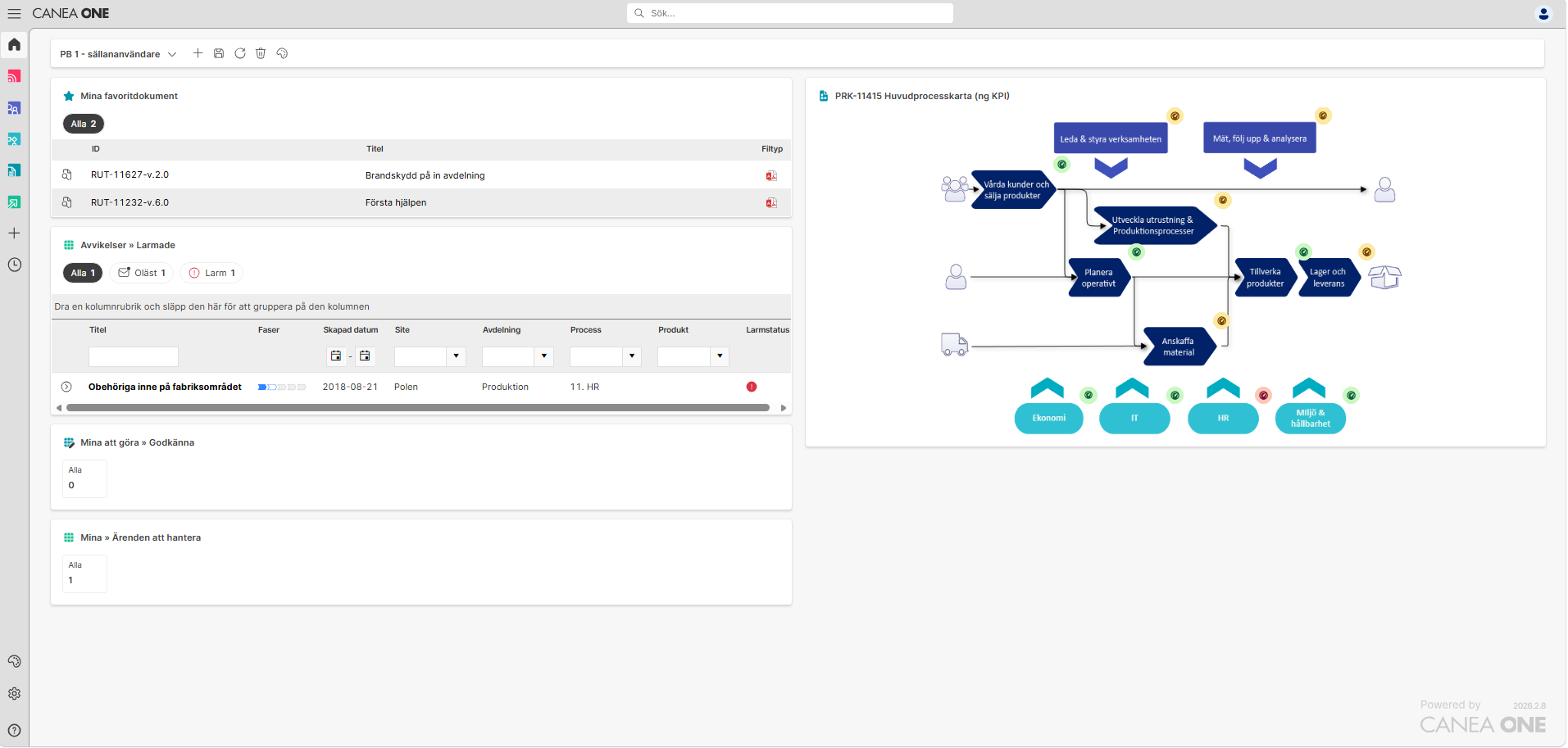
Task: Select the Oläst 1 filter chip
Action: tap(142, 273)
